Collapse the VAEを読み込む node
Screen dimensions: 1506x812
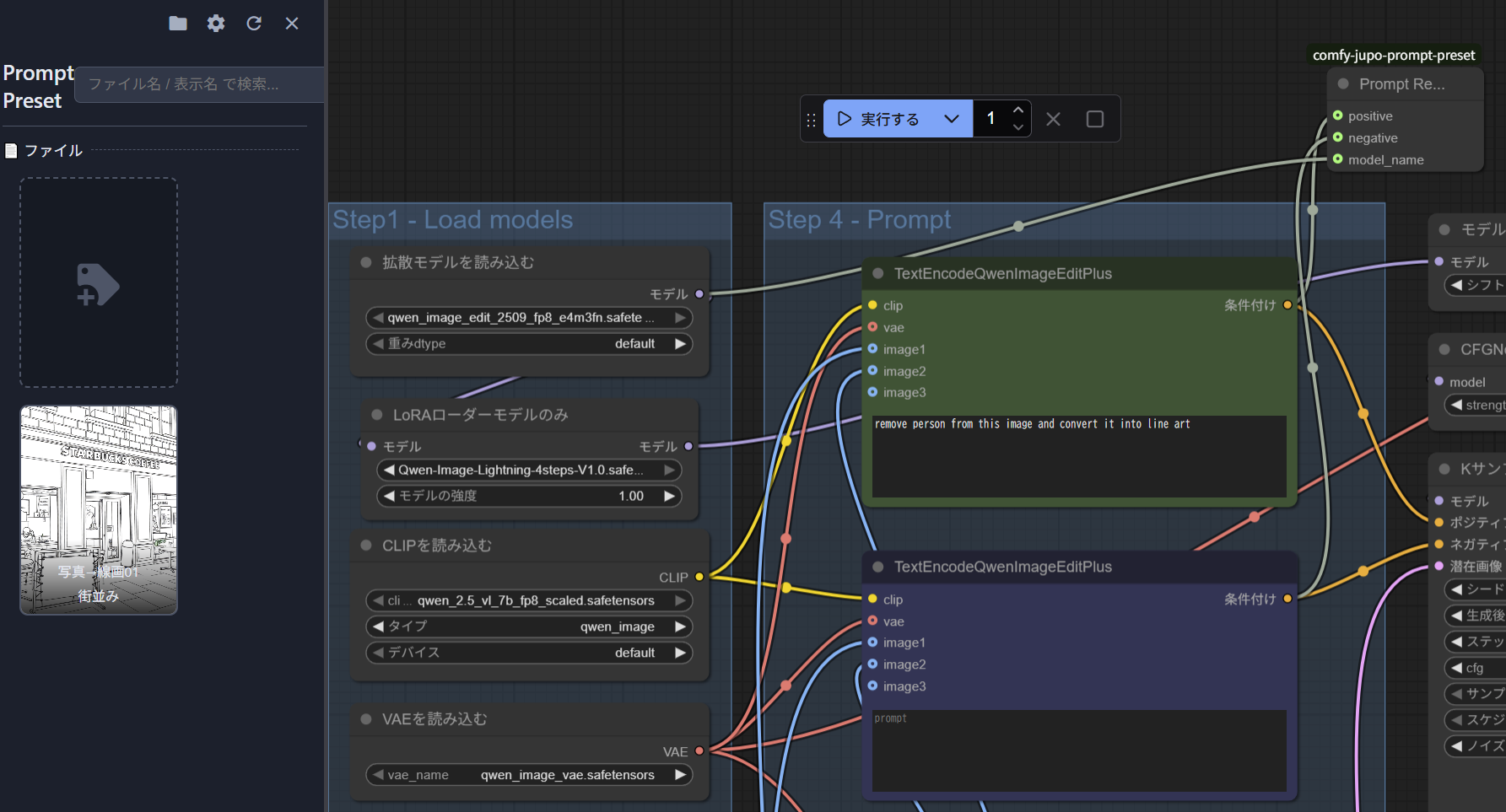(x=366, y=719)
